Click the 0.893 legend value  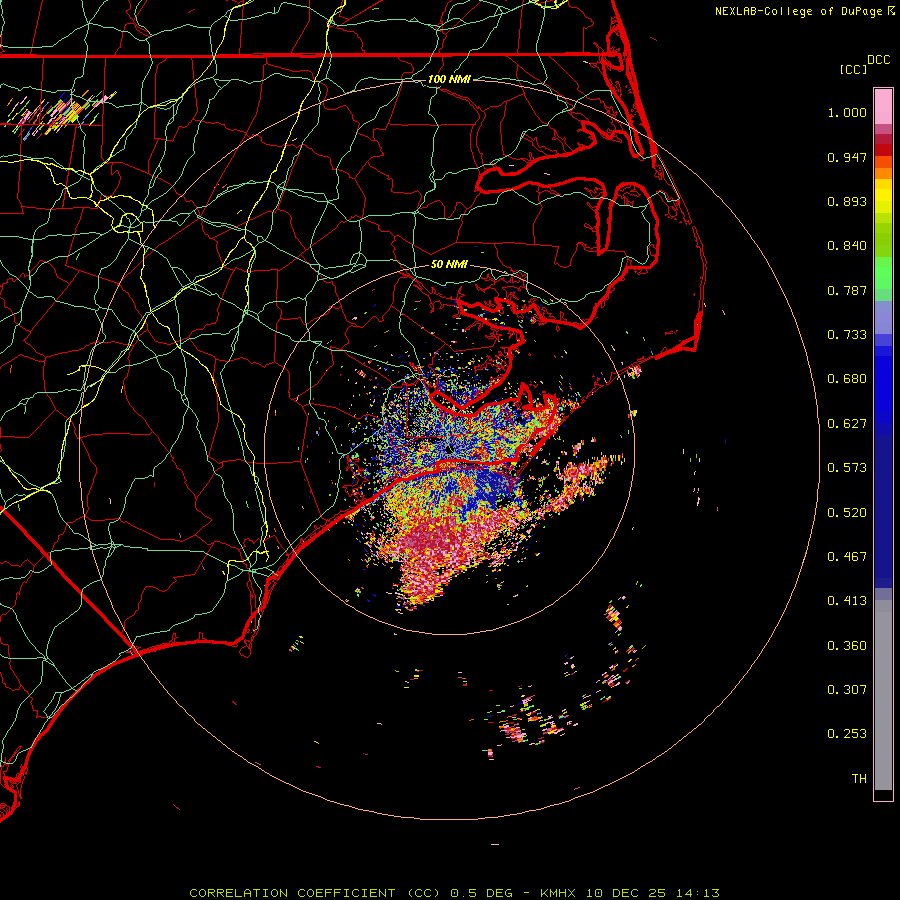847,201
